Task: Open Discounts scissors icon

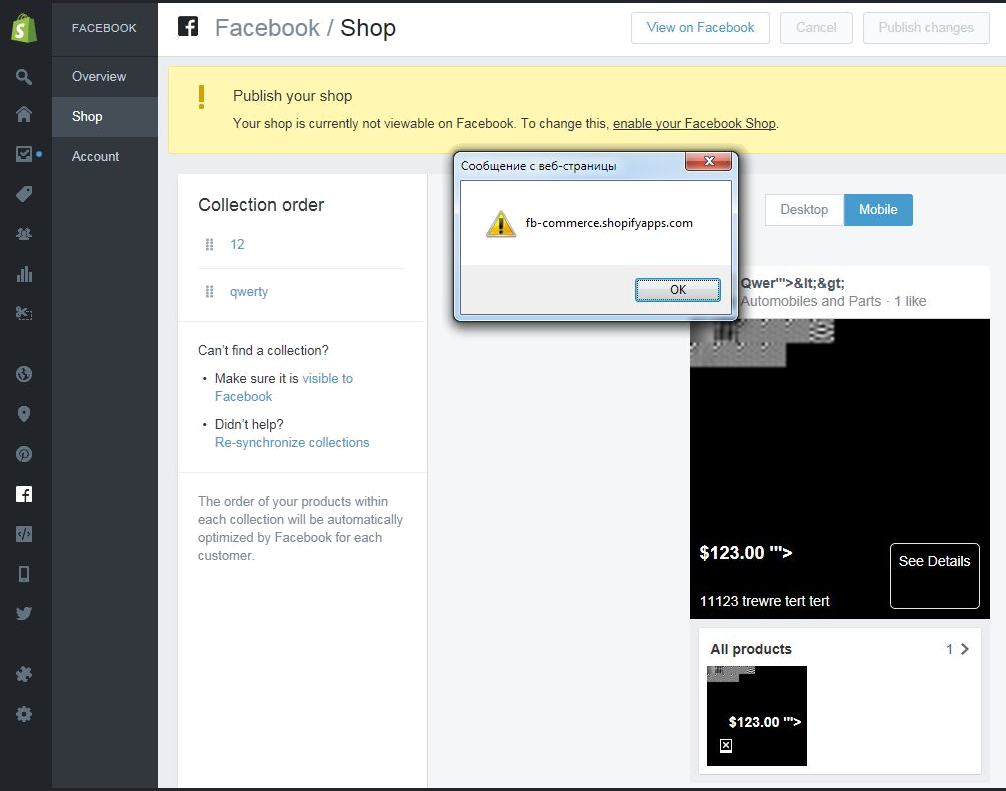Action: click(24, 313)
